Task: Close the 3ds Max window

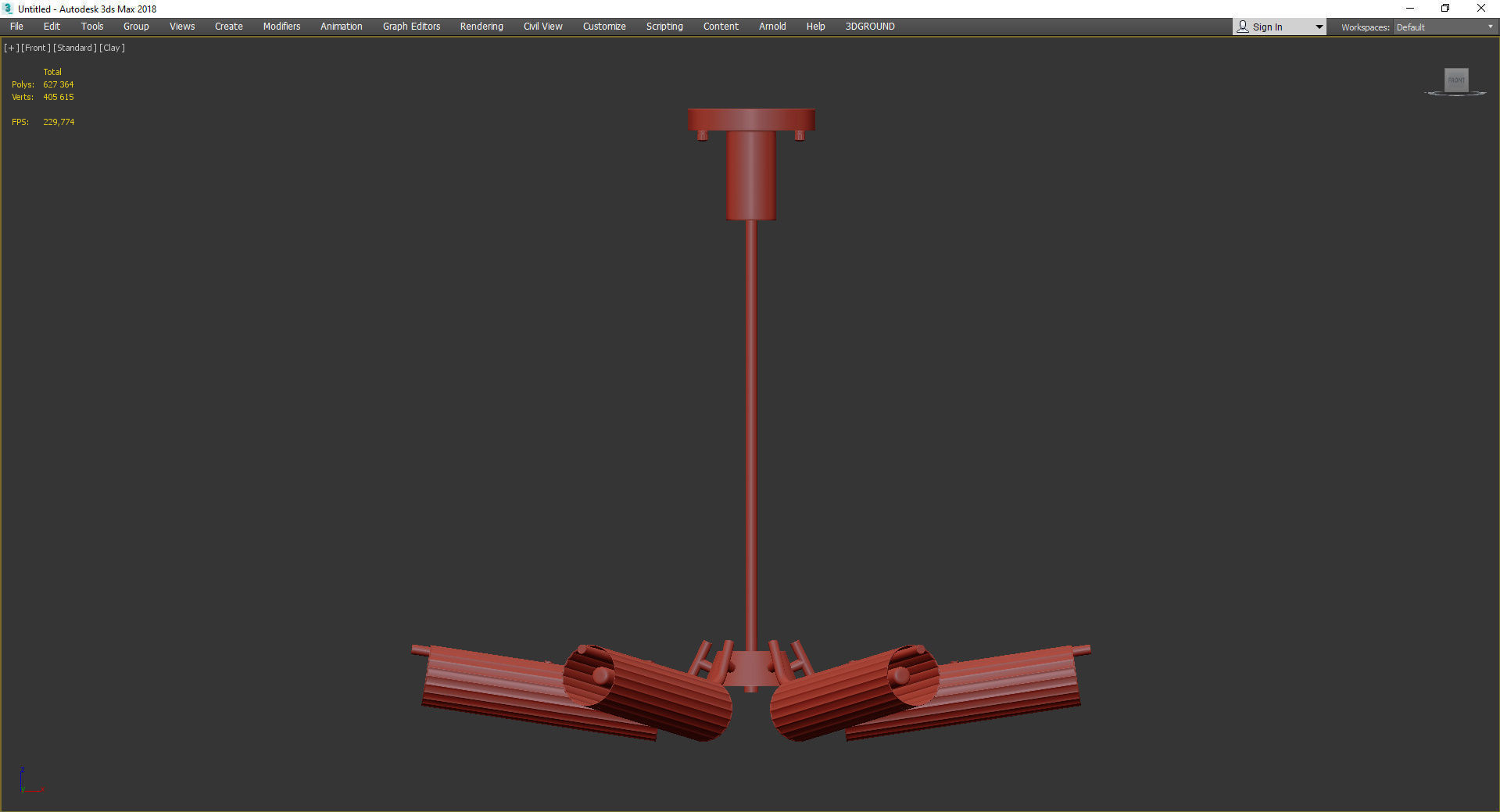Action: coord(1481,9)
